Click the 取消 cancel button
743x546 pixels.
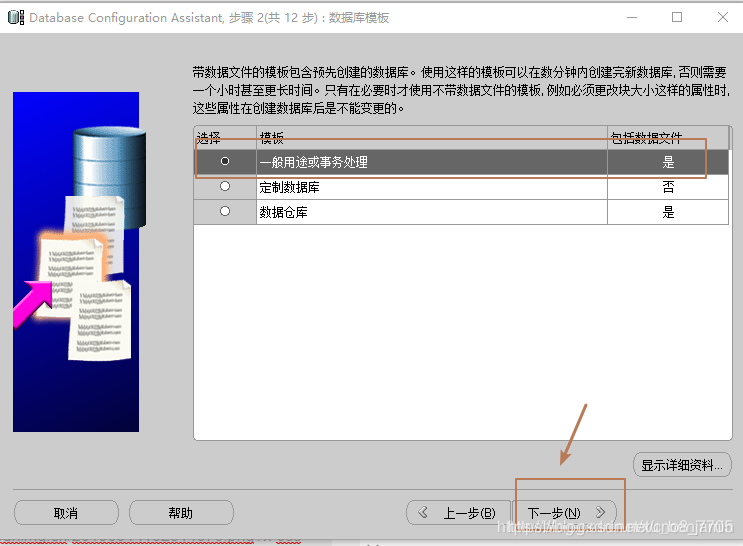(66, 512)
